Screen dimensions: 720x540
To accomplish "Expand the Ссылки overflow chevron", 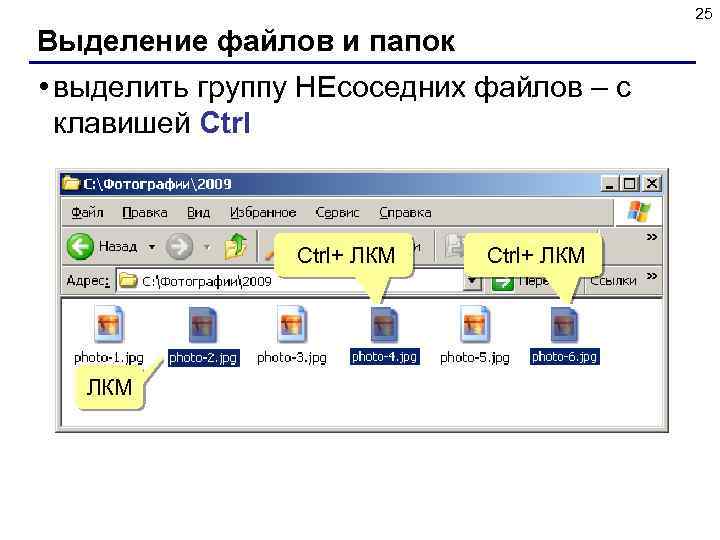I will point(651,276).
